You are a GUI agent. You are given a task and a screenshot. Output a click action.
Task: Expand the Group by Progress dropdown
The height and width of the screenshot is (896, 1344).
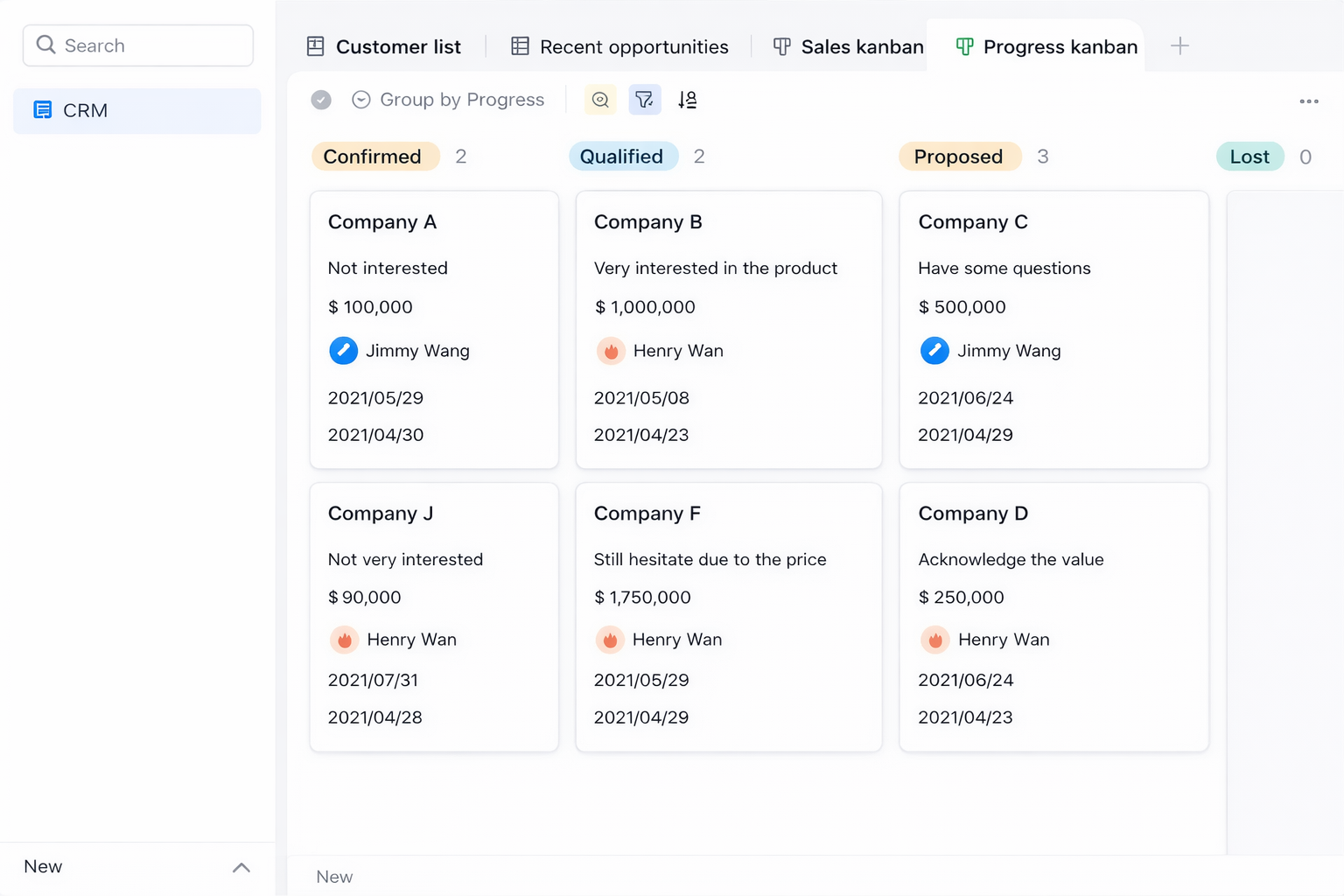[448, 100]
